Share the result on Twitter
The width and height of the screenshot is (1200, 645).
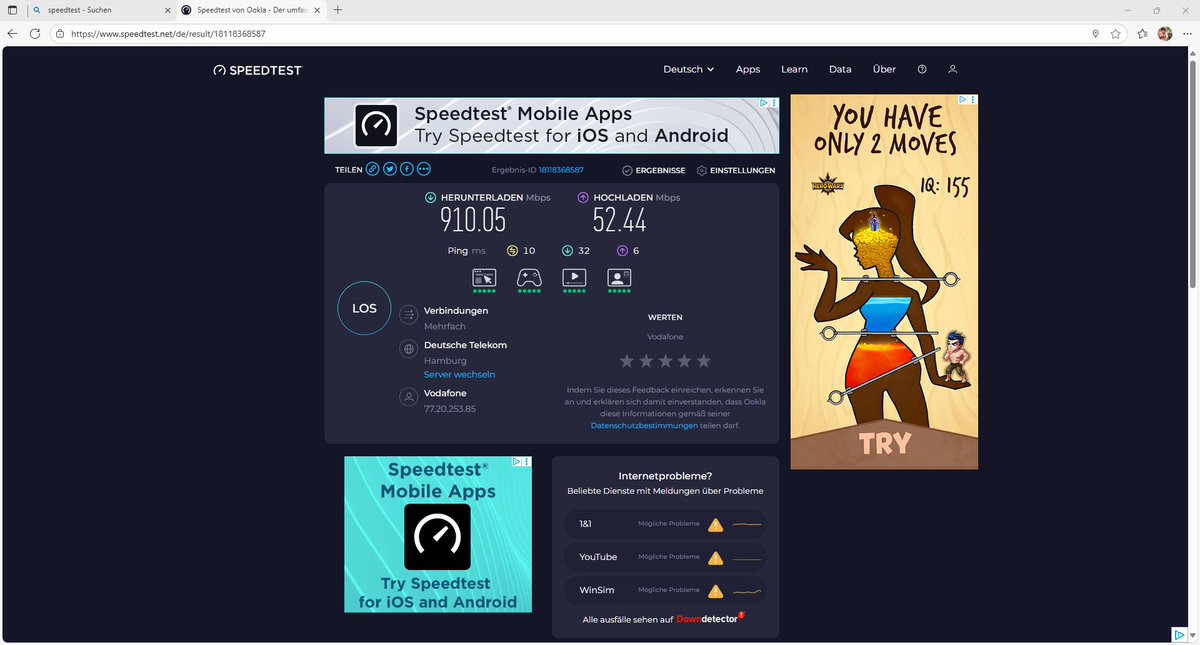(390, 170)
